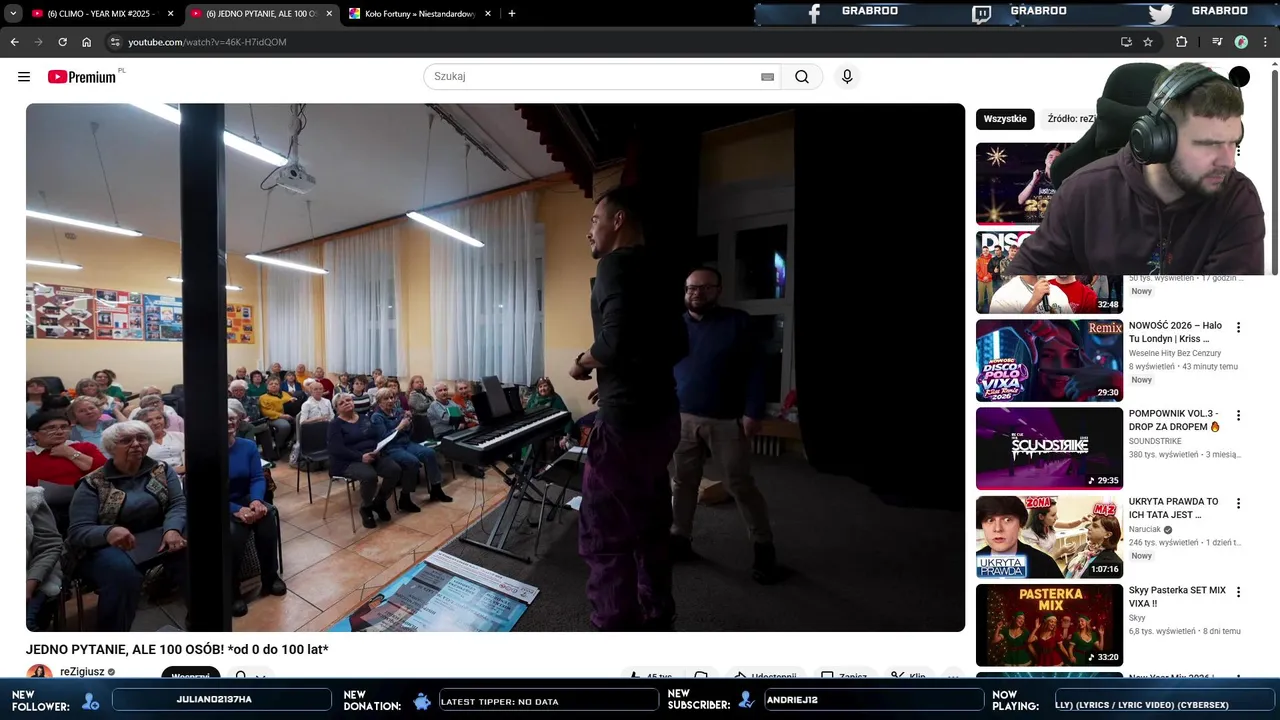
Task: Open the Disco Polo Vixa 29:30 thumbnail
Action: (1049, 360)
